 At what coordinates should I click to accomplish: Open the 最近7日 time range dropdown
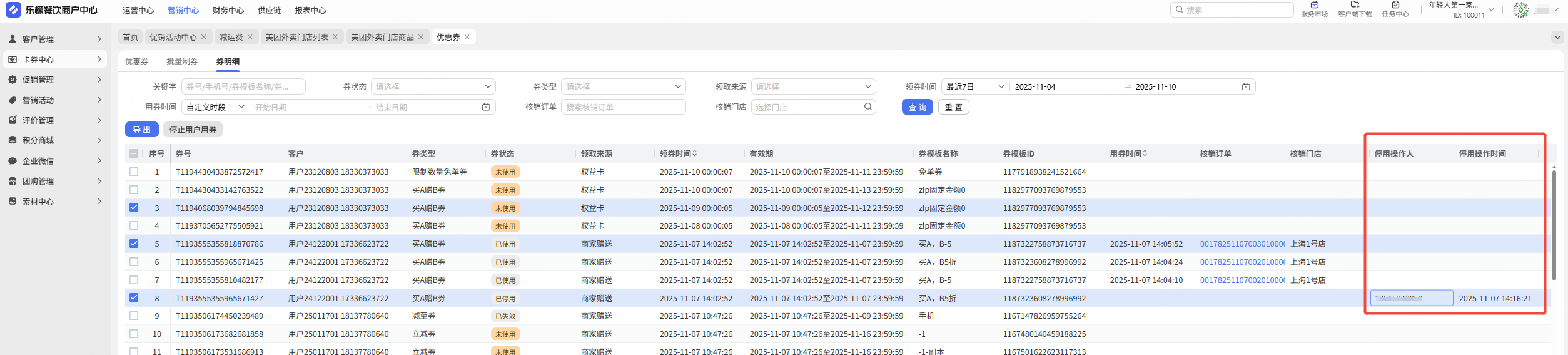[x=975, y=86]
